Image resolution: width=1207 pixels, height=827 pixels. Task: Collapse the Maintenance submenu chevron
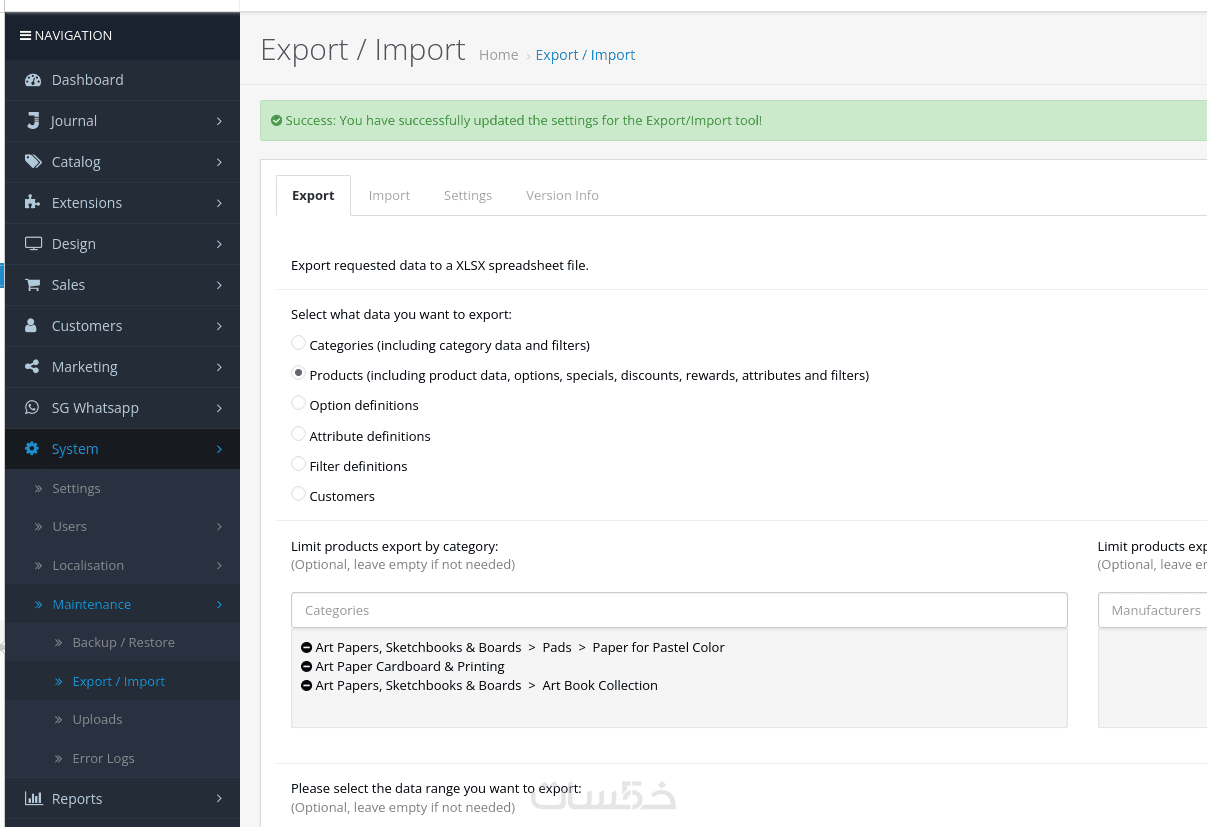(x=219, y=605)
